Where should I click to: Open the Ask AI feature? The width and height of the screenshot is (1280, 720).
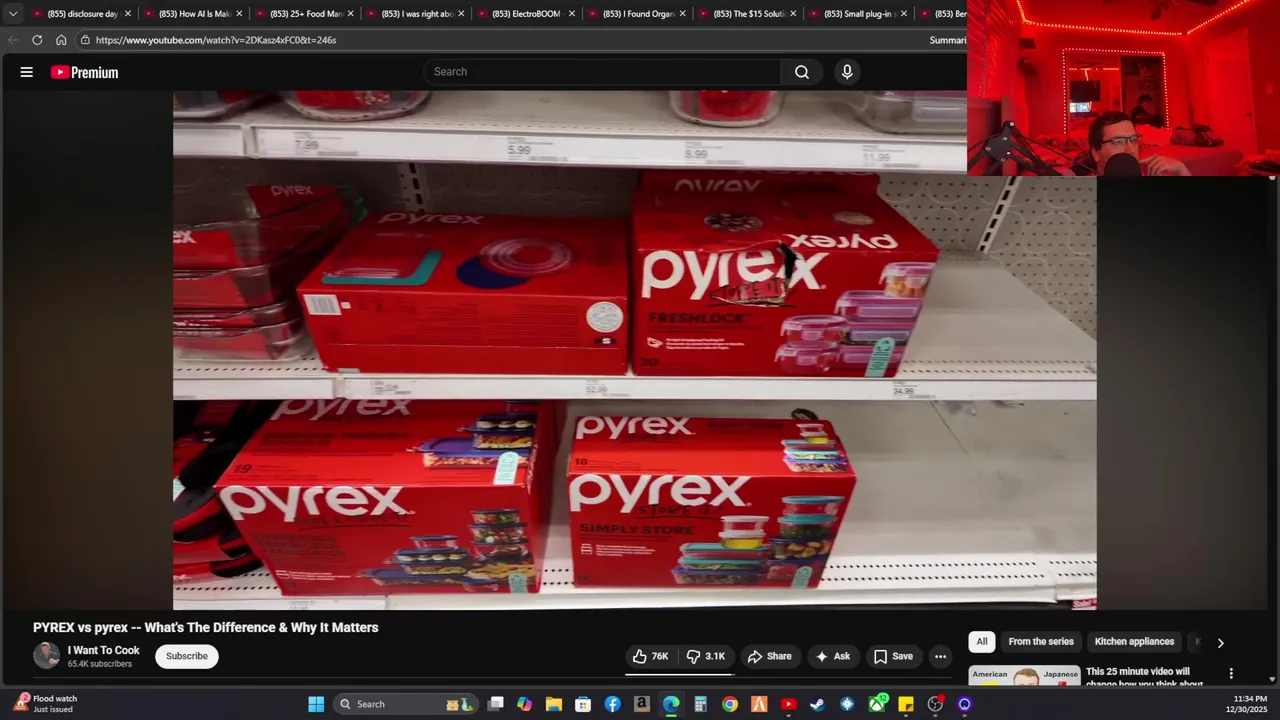[832, 656]
